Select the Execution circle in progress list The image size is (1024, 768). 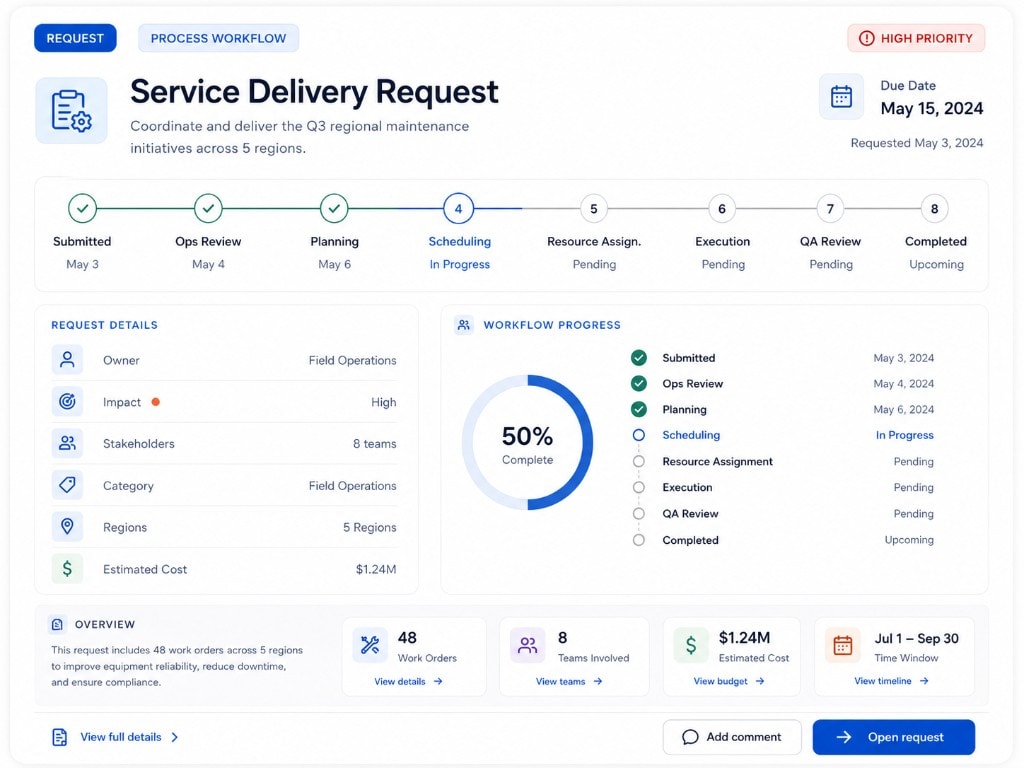click(x=639, y=487)
